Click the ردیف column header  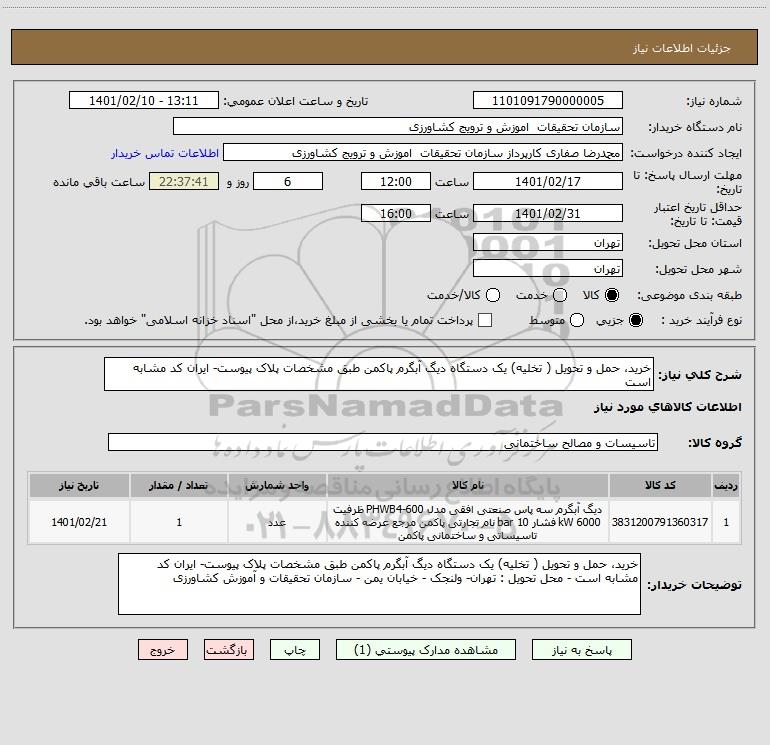pyautogui.click(x=726, y=485)
